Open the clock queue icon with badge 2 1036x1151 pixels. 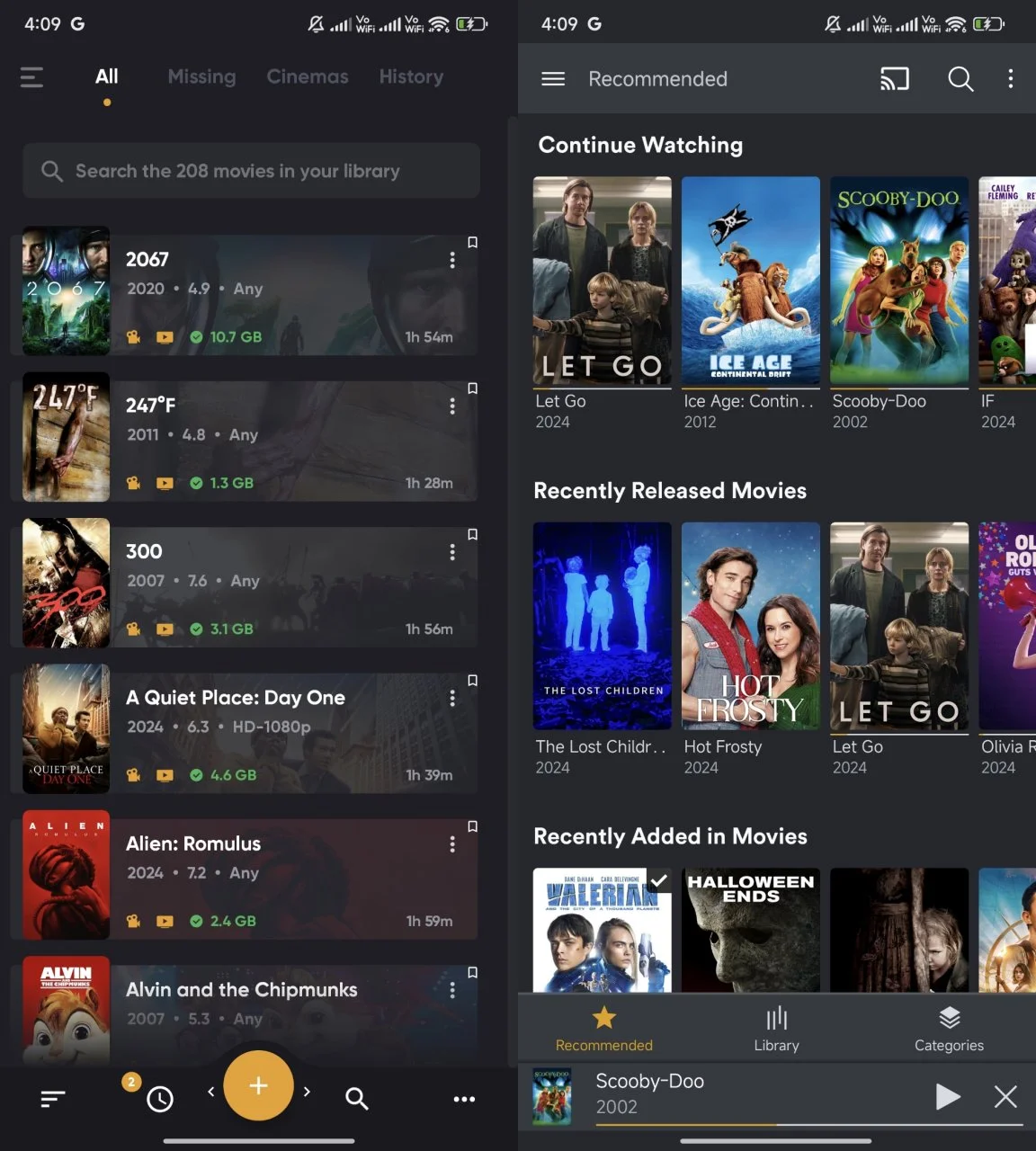coord(159,1098)
